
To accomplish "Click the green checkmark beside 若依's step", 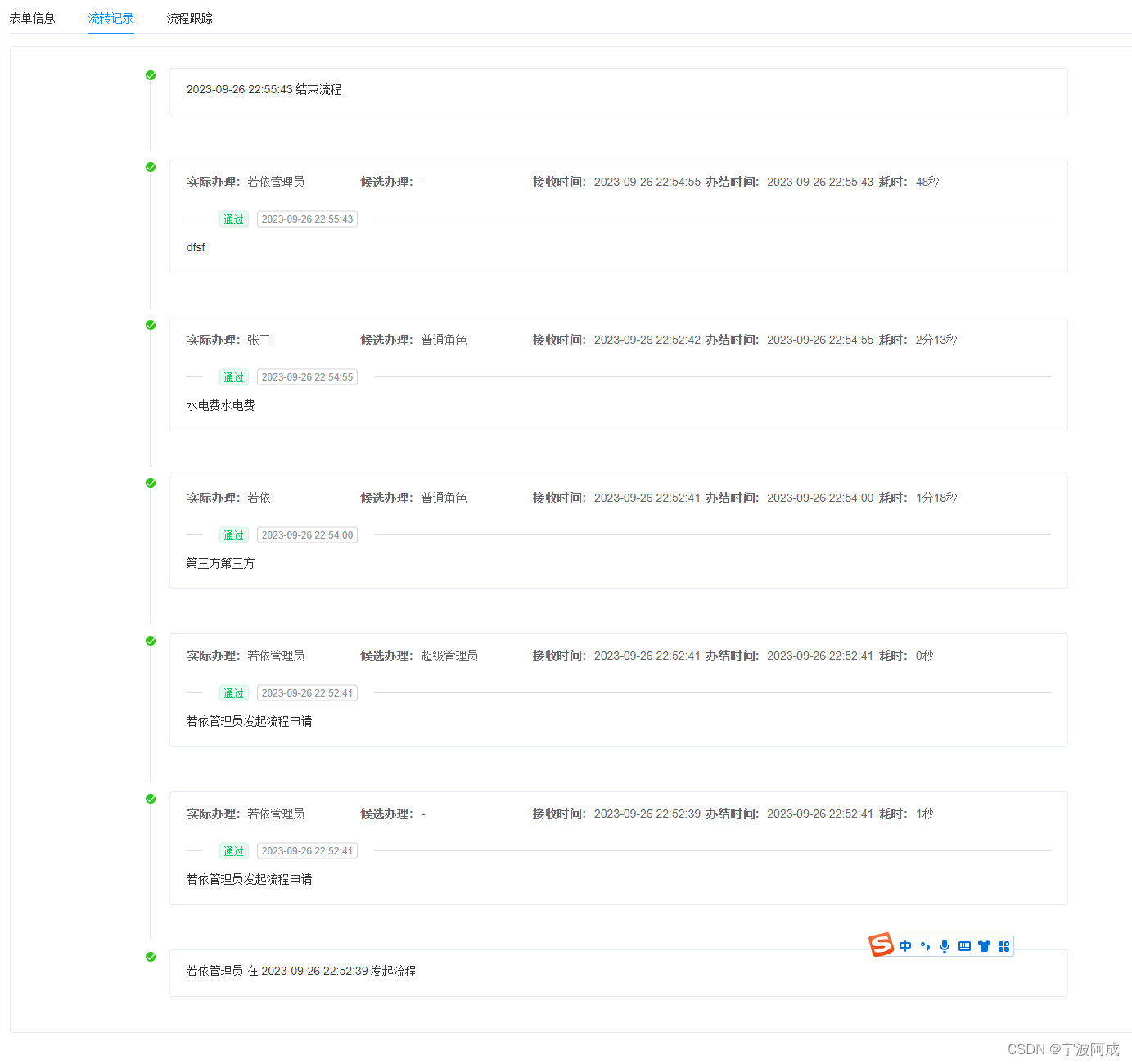I will (x=150, y=483).
